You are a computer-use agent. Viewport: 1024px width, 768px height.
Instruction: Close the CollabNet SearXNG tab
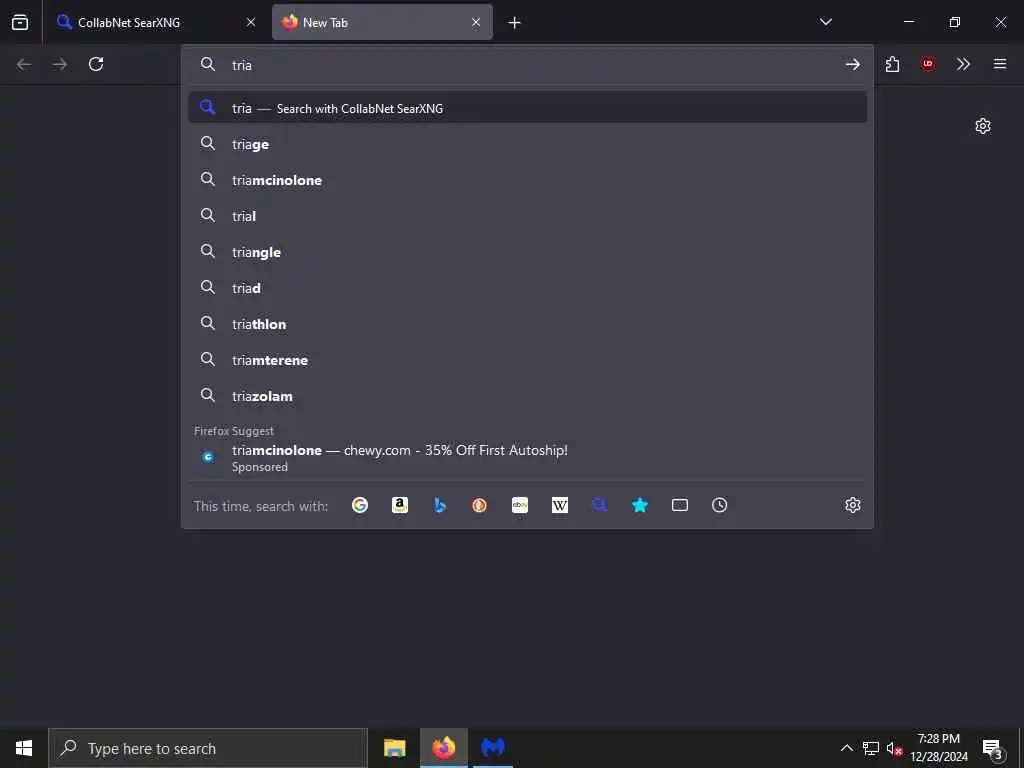coord(251,22)
